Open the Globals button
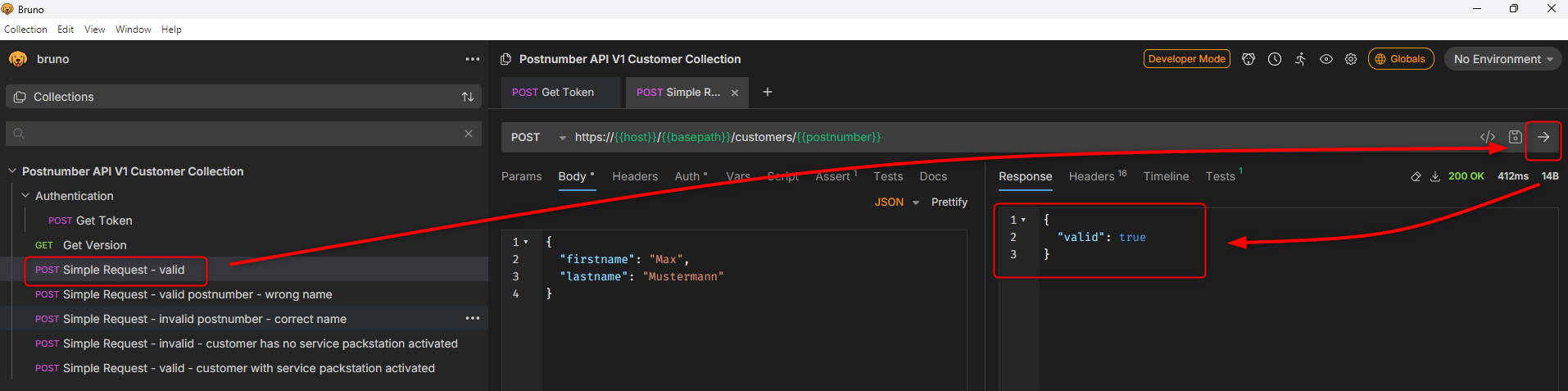This screenshot has height=391, width=1568. pyautogui.click(x=1401, y=59)
